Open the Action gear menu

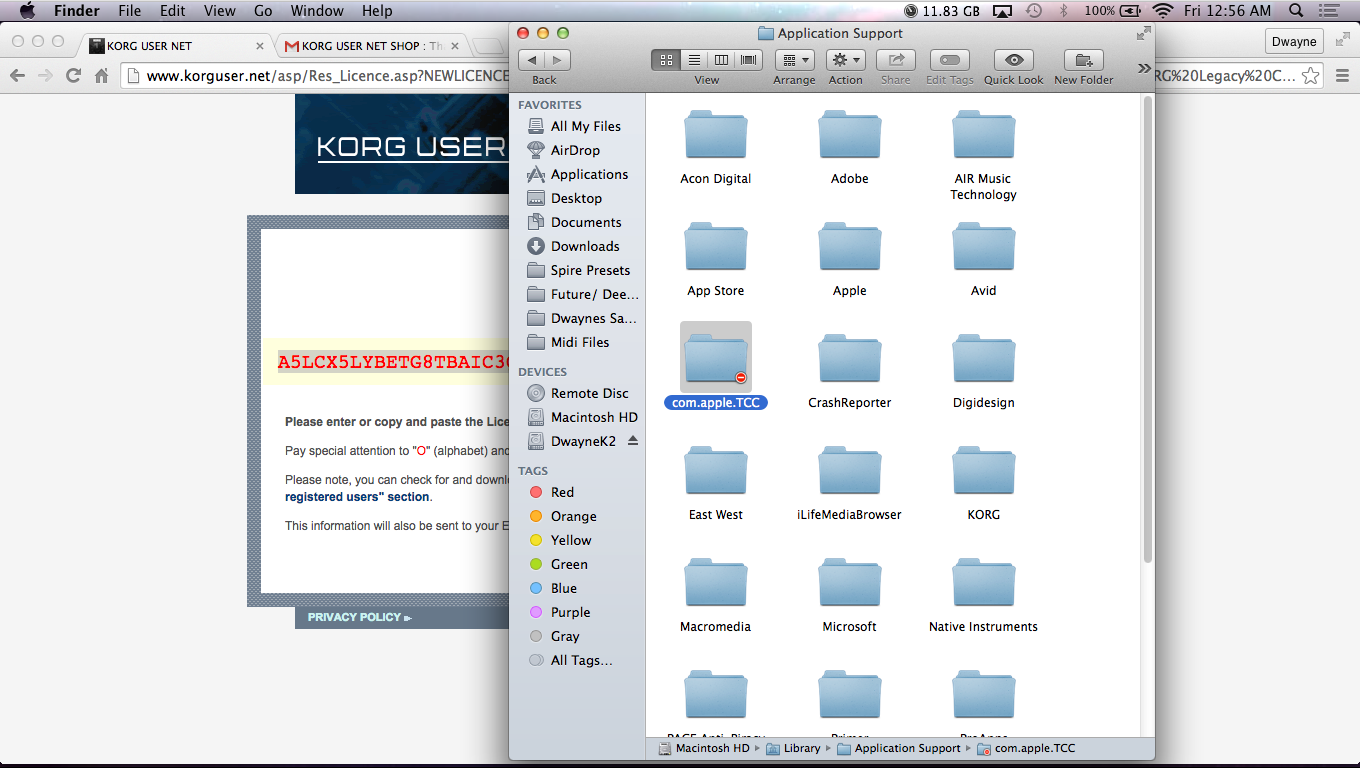[x=845, y=60]
